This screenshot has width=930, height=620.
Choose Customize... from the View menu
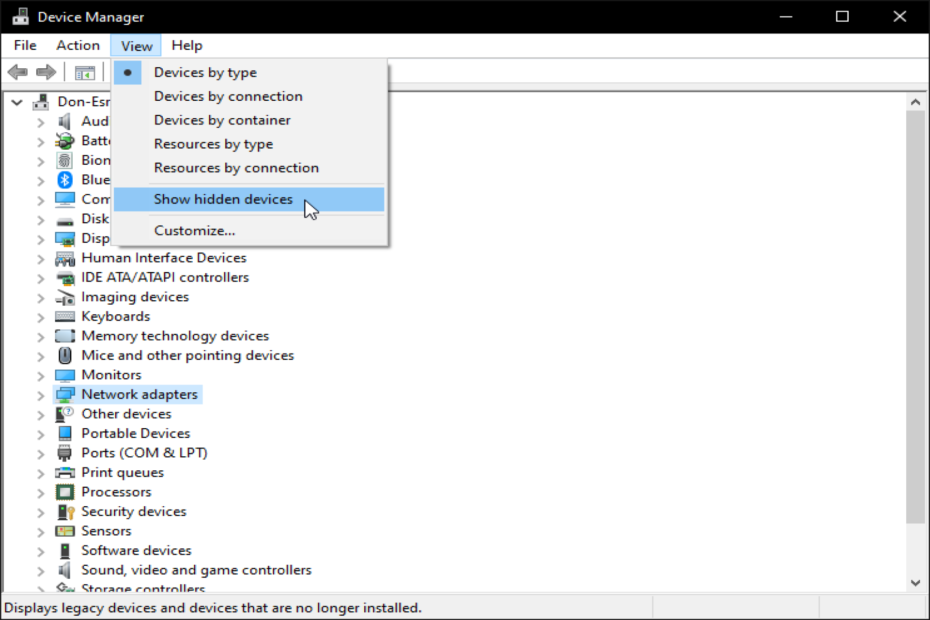point(249,231)
